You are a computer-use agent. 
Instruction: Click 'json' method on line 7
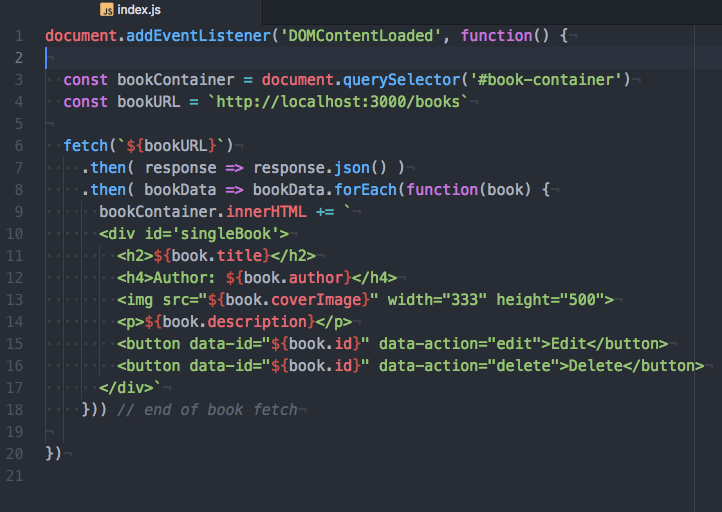tap(352, 168)
